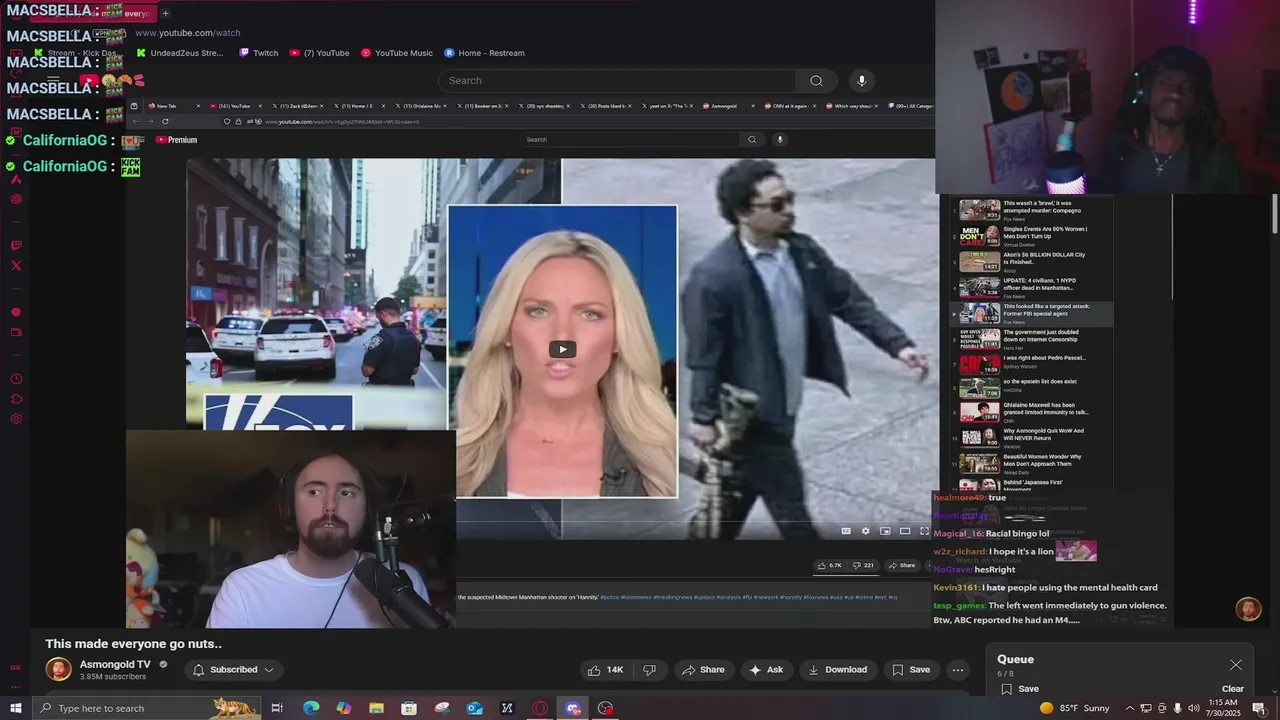Dislike embedded video showing 221

(x=863, y=565)
